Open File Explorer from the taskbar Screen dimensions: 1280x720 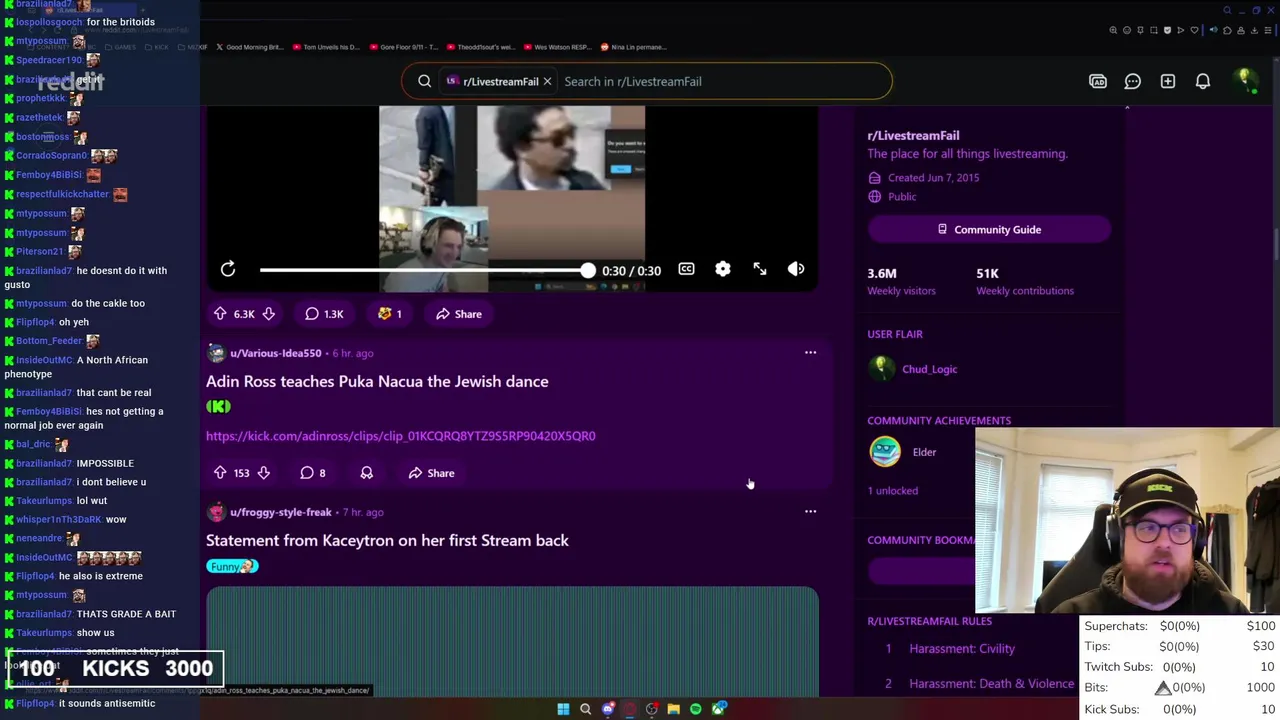point(673,709)
